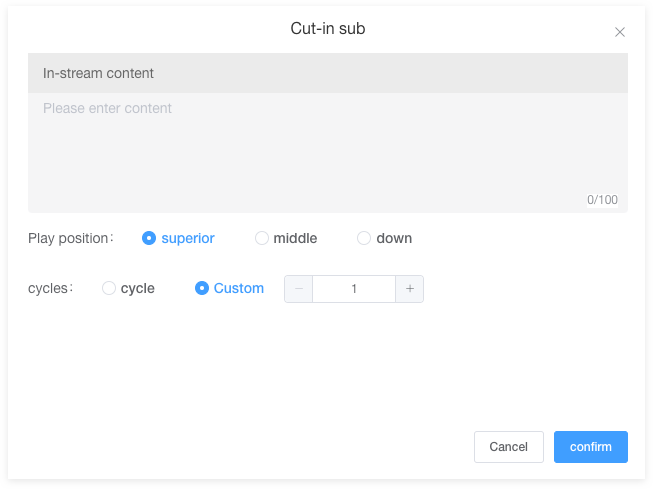Click the 'cycles' field label
This screenshot has height=489, width=653.
[50, 288]
